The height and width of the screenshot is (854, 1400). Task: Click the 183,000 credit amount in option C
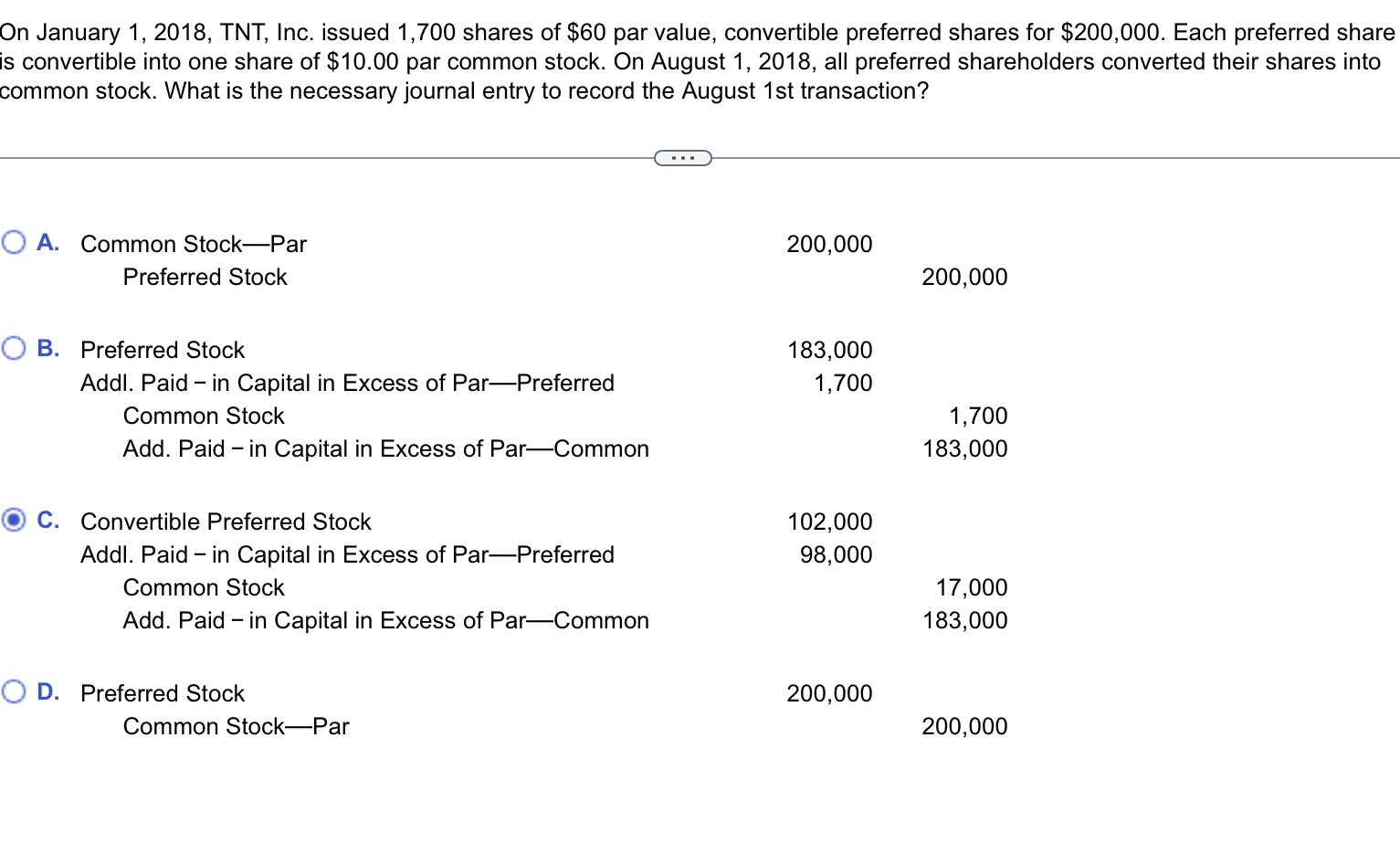click(964, 620)
